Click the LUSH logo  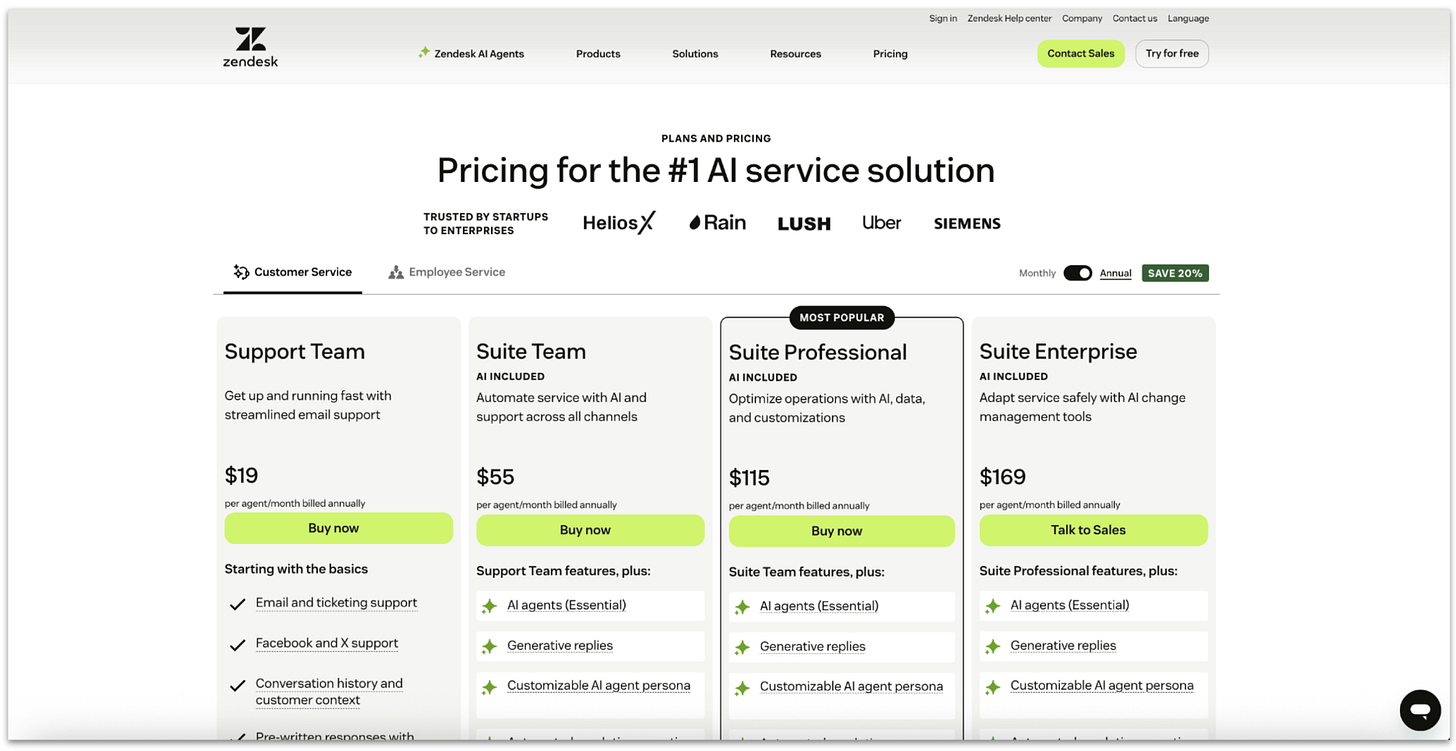(x=804, y=224)
